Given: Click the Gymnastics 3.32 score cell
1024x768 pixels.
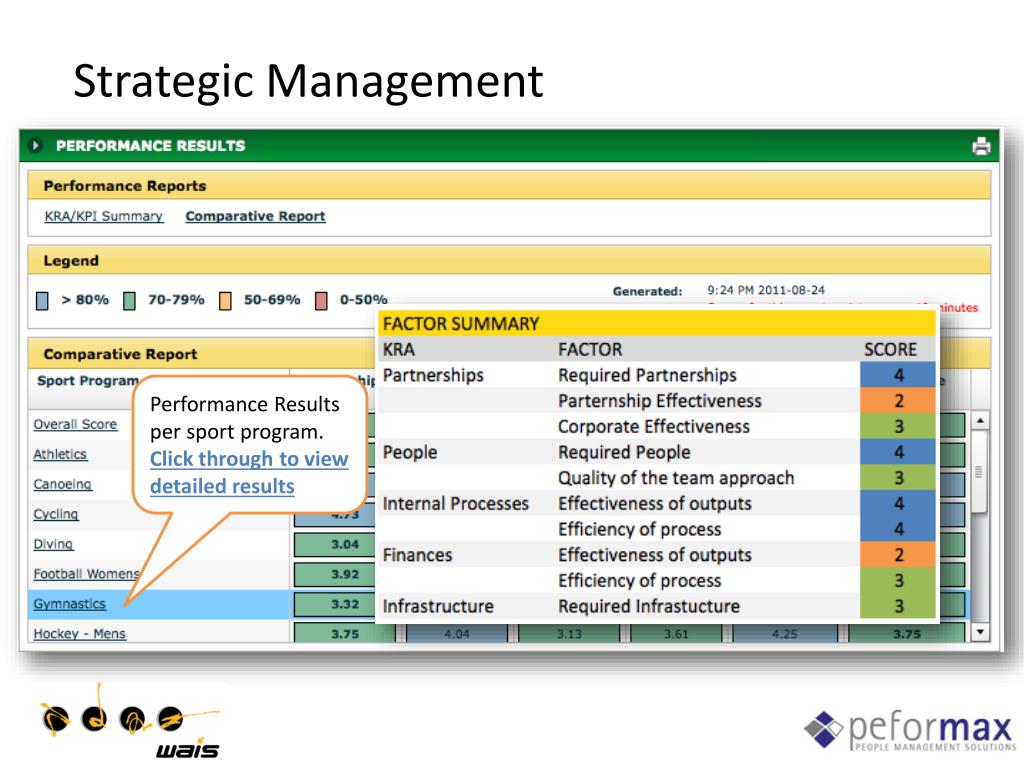Looking at the screenshot, I should coord(335,605).
